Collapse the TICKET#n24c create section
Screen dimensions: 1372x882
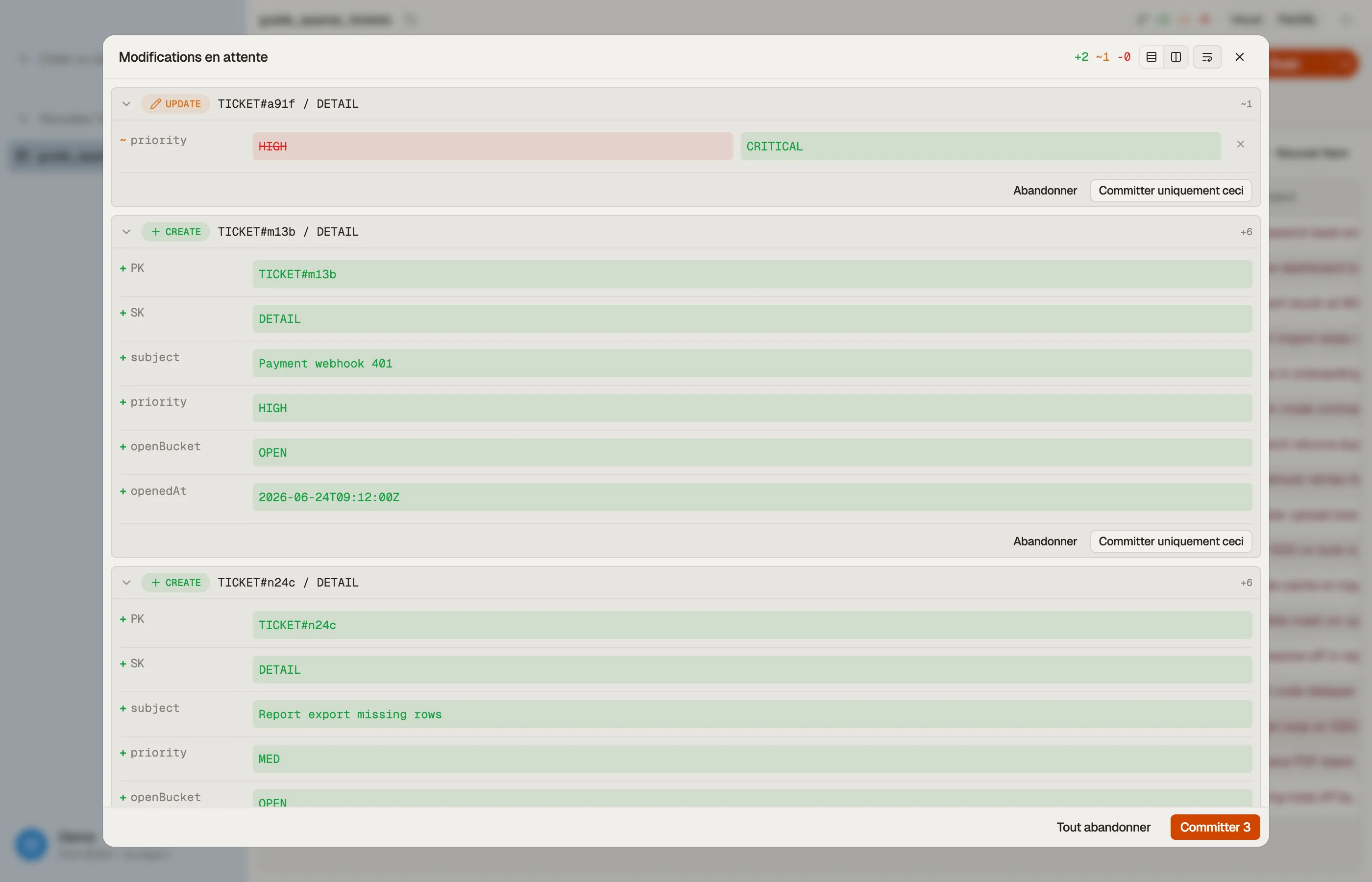pos(126,583)
